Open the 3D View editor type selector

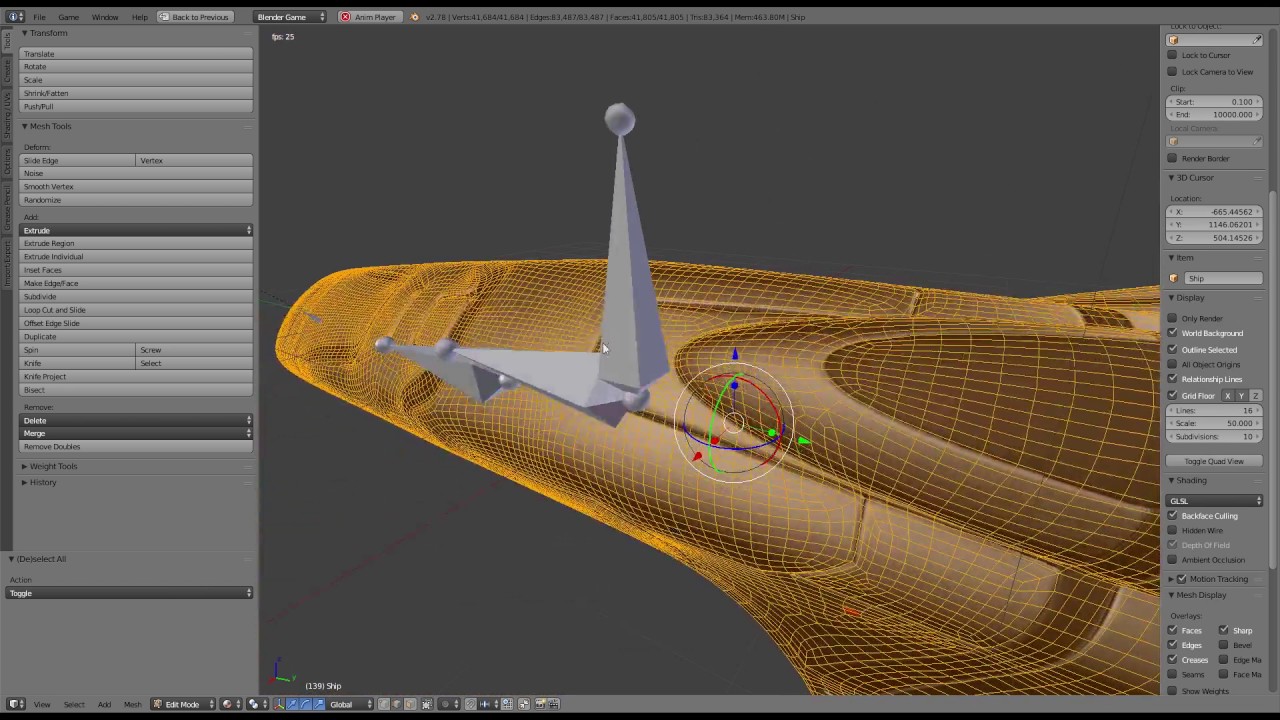[x=16, y=704]
